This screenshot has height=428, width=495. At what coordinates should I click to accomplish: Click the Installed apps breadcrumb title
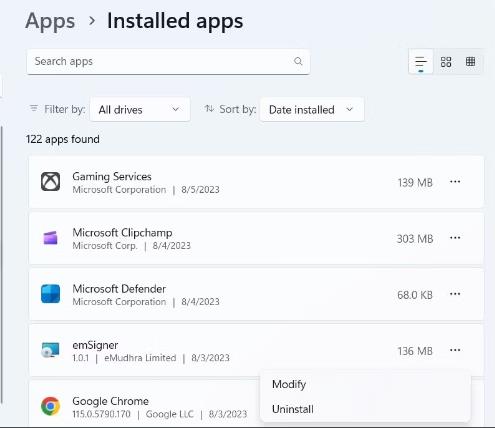click(x=175, y=21)
